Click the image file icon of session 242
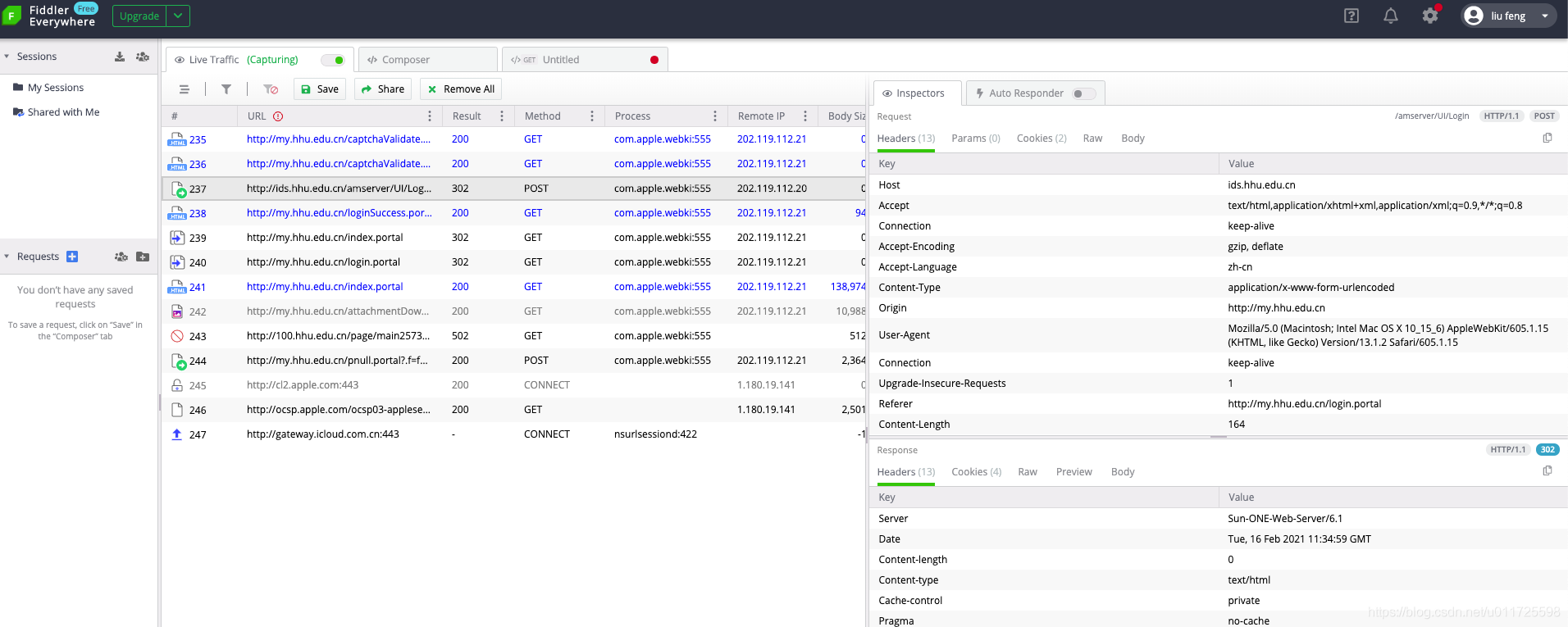 point(177,311)
